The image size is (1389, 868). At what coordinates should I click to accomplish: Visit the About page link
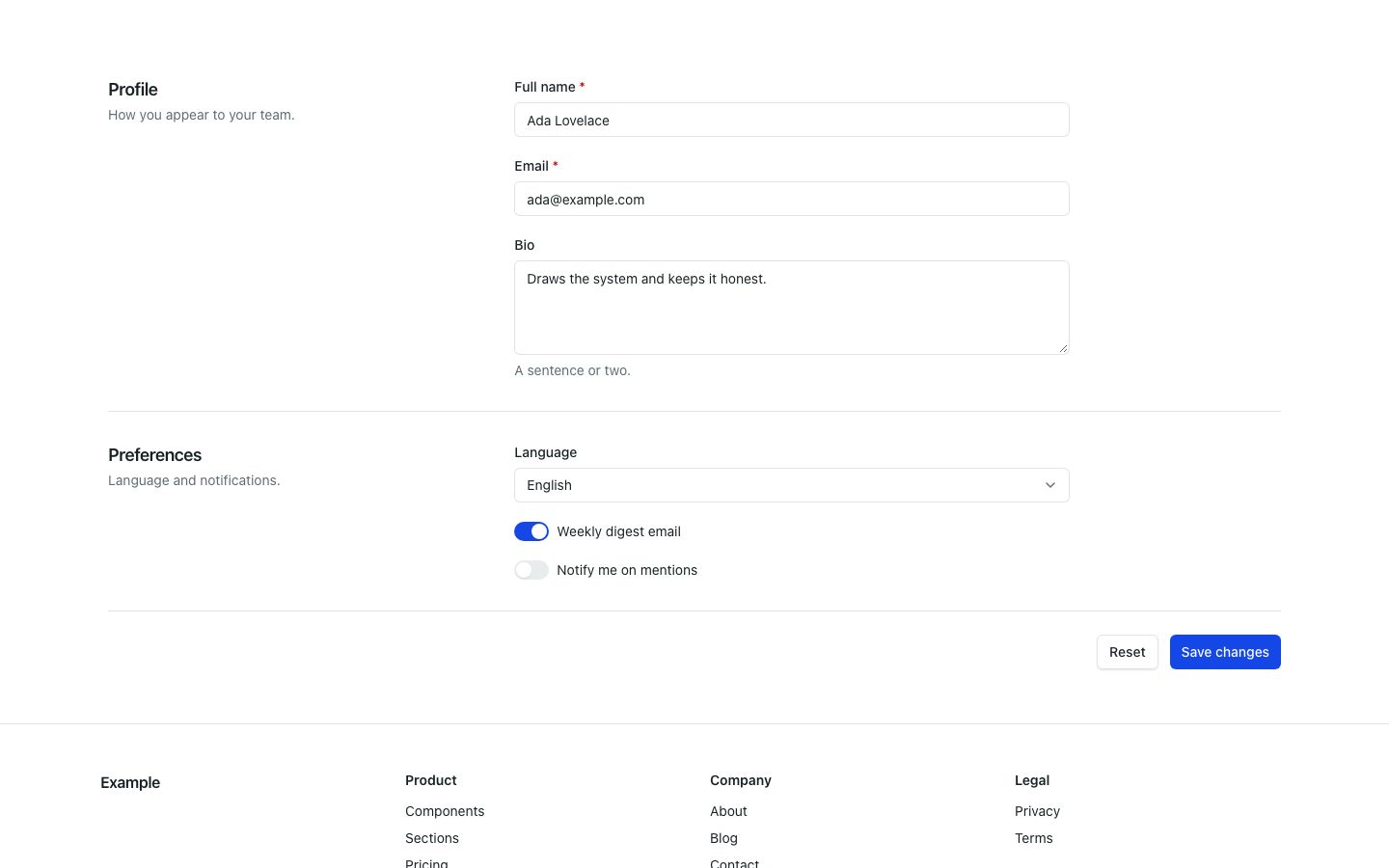coord(728,811)
